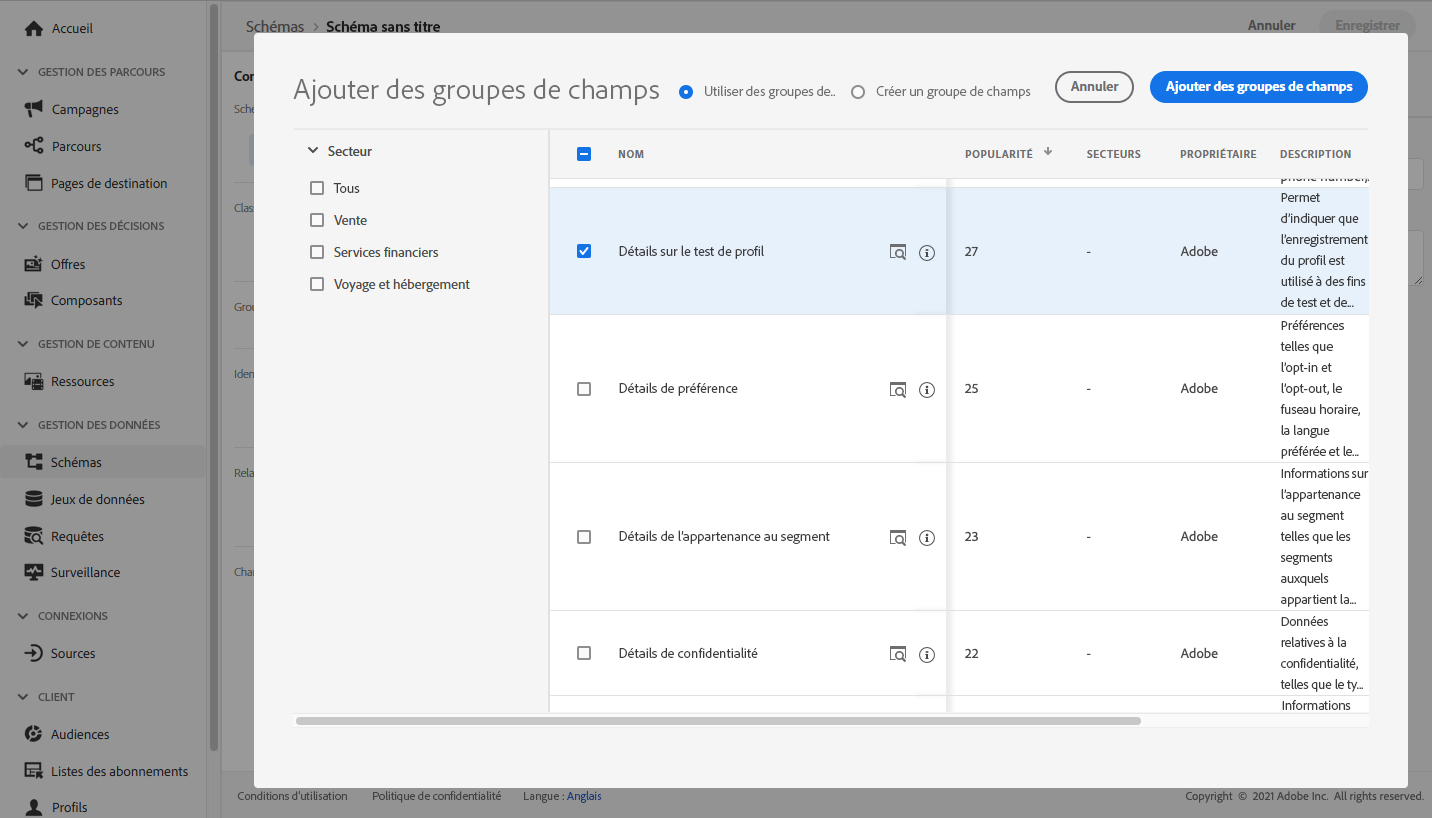The height and width of the screenshot is (818, 1432).
Task: Collapse the Connexions sidebar section
Action: (23, 616)
